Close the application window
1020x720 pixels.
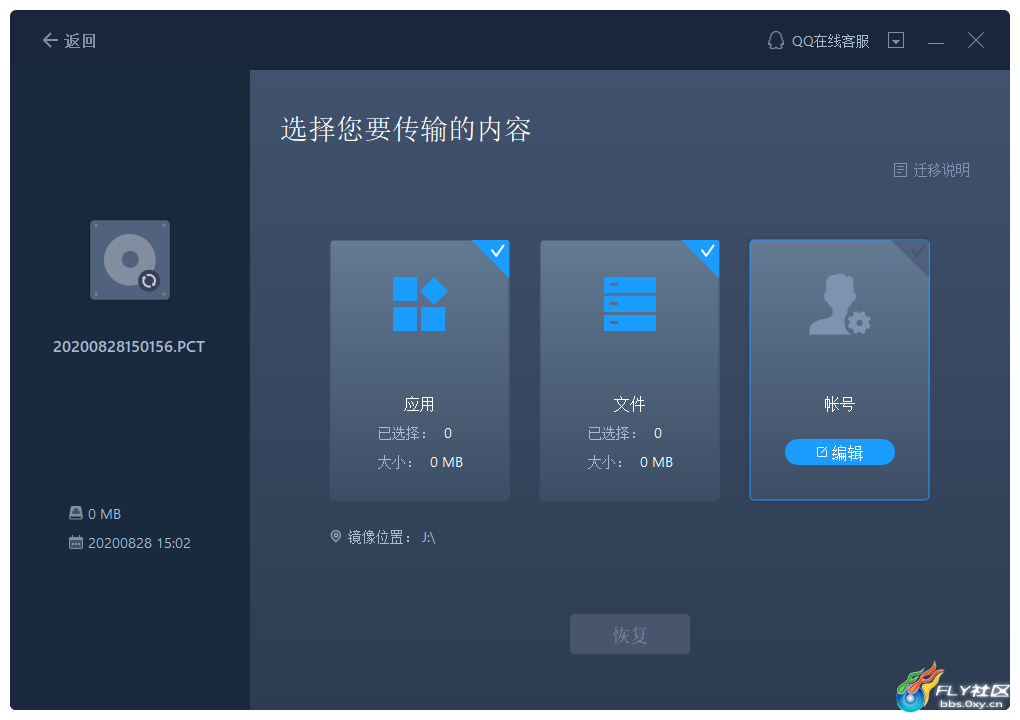(975, 40)
